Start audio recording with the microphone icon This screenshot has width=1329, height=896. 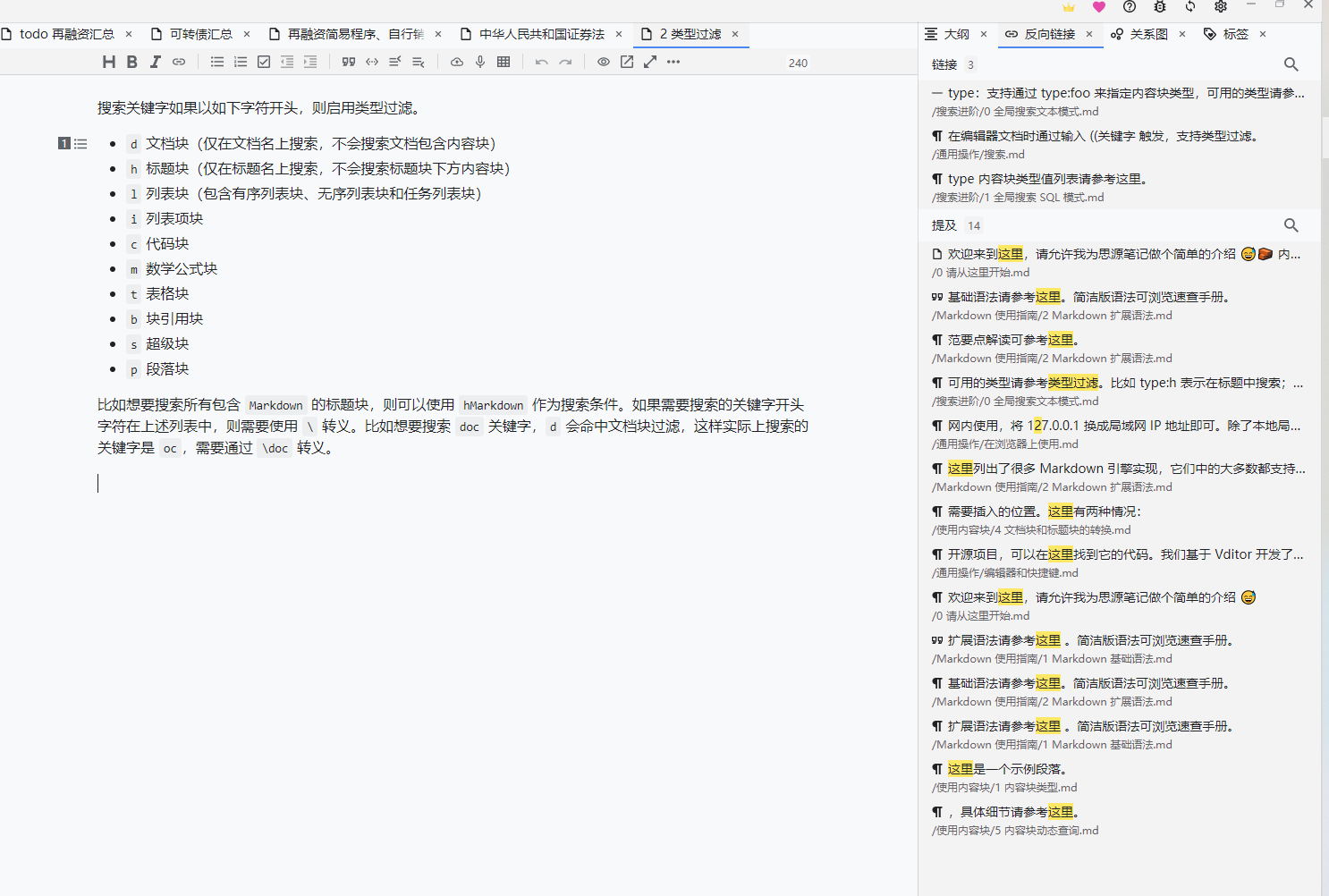[x=480, y=62]
